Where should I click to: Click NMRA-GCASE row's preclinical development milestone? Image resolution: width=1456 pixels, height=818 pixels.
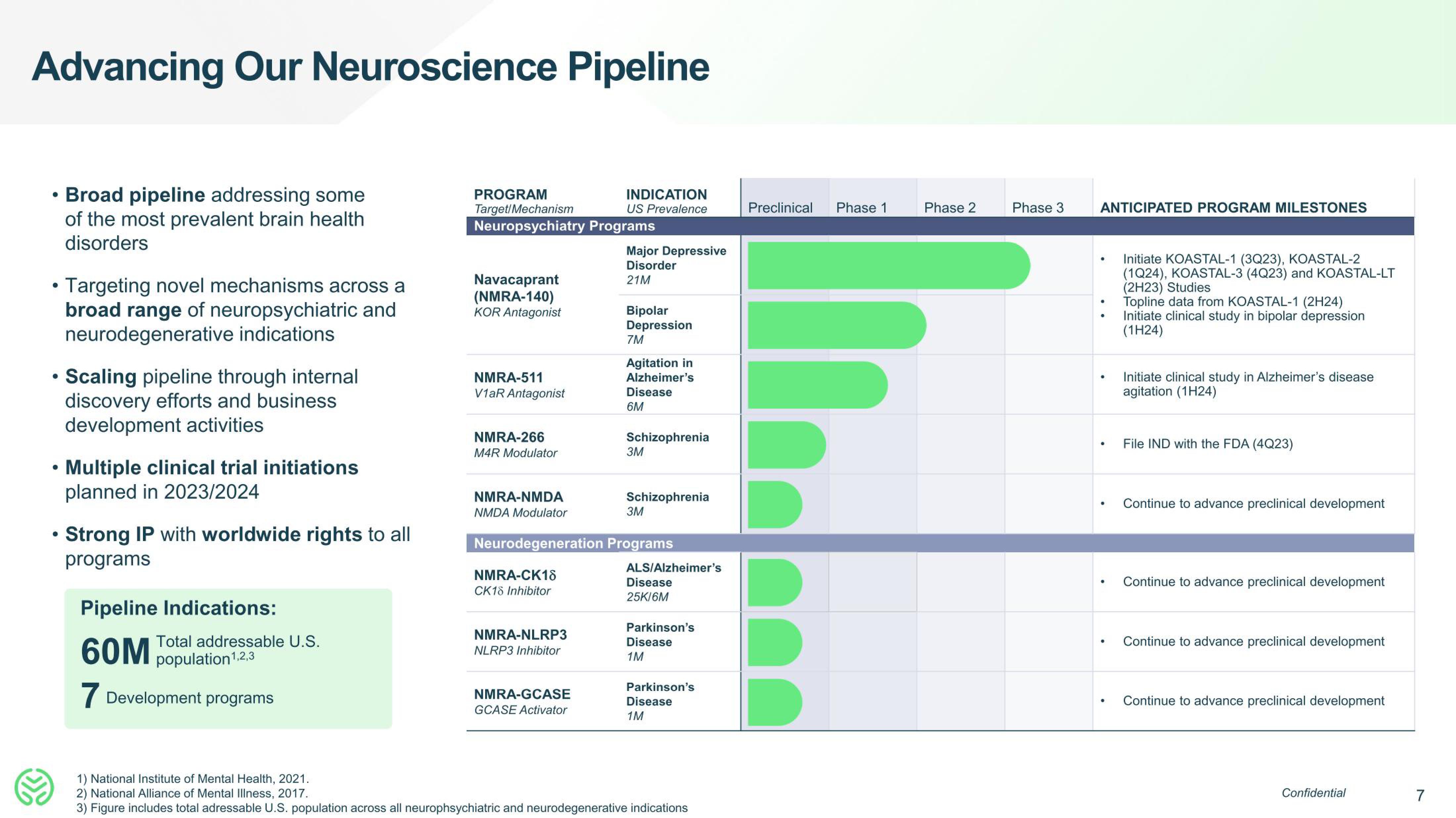tap(1254, 701)
